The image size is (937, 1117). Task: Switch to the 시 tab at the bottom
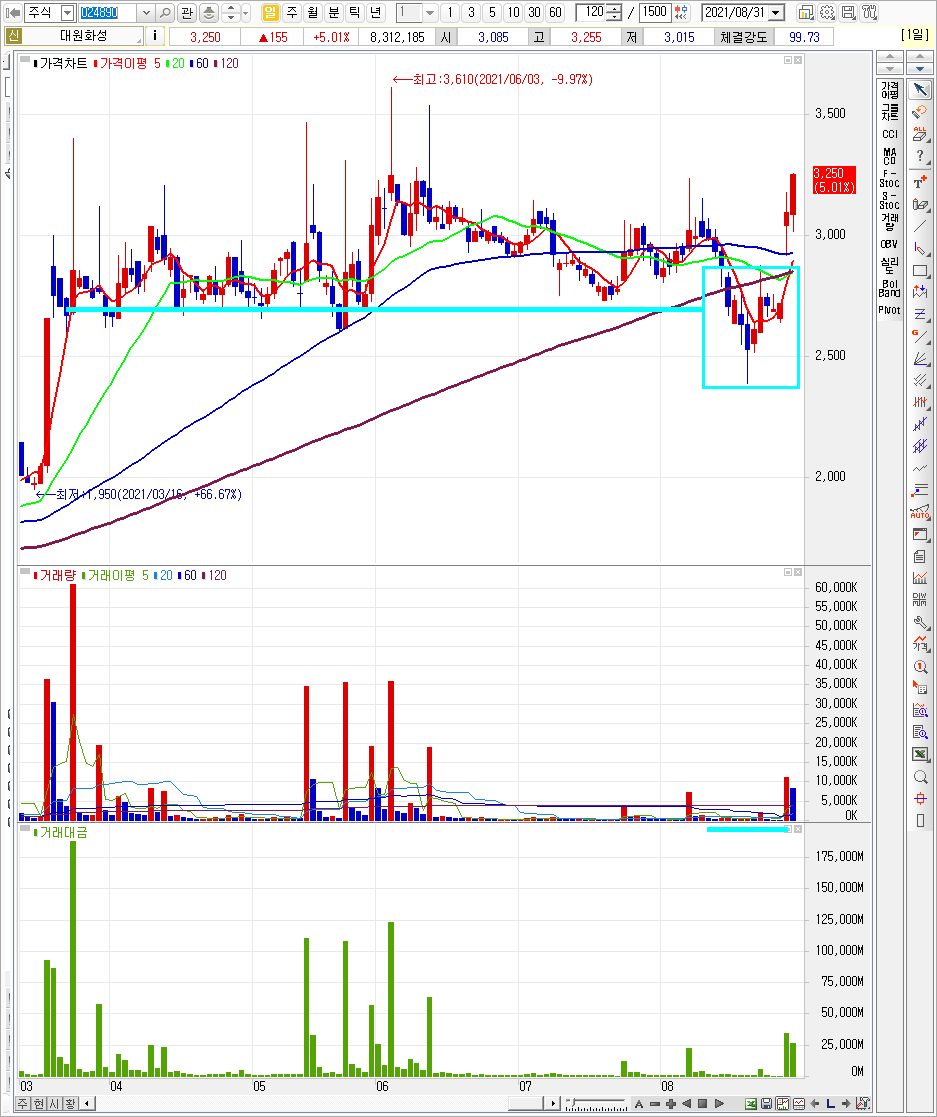pos(54,1103)
